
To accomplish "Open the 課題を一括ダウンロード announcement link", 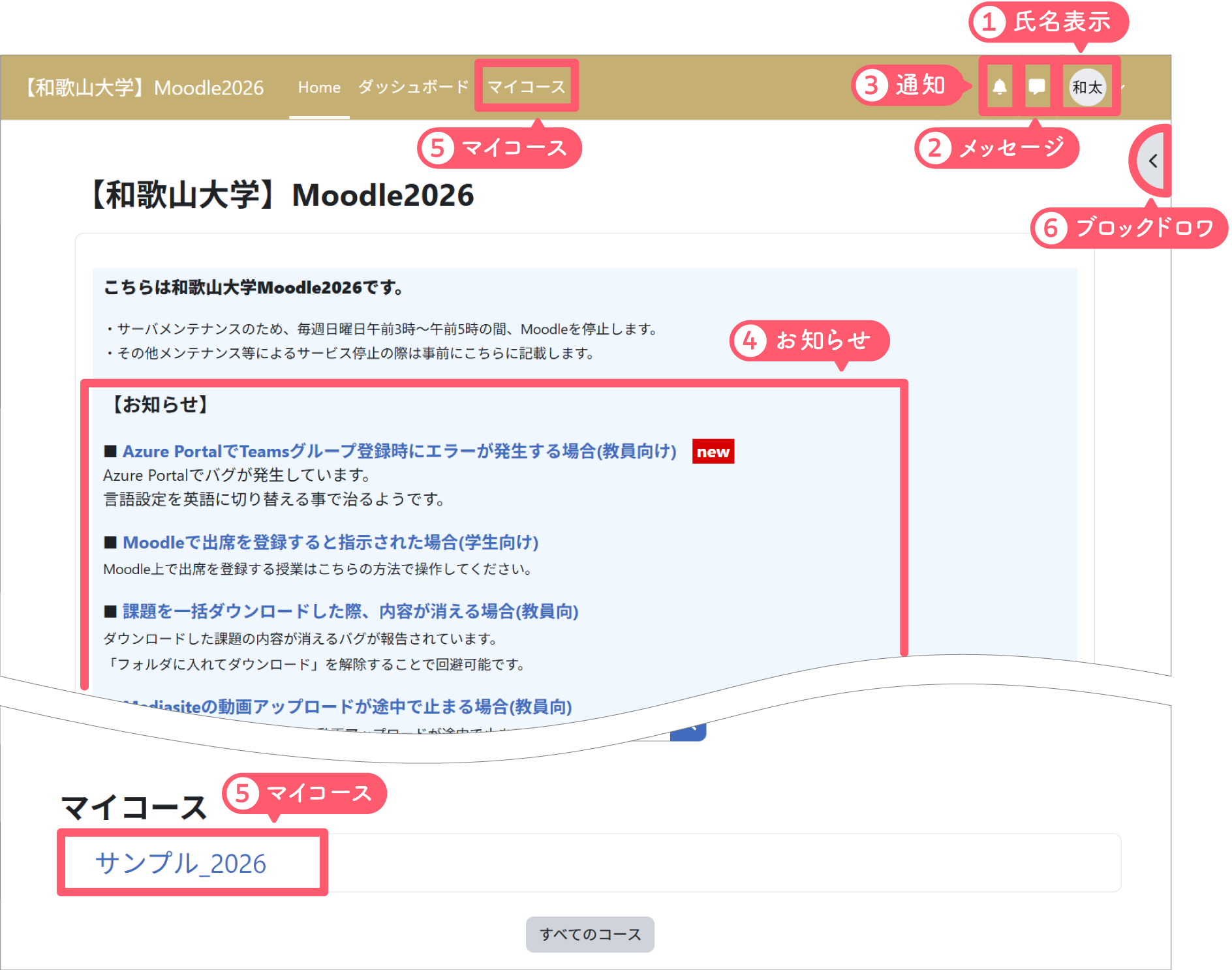I will pos(350,611).
